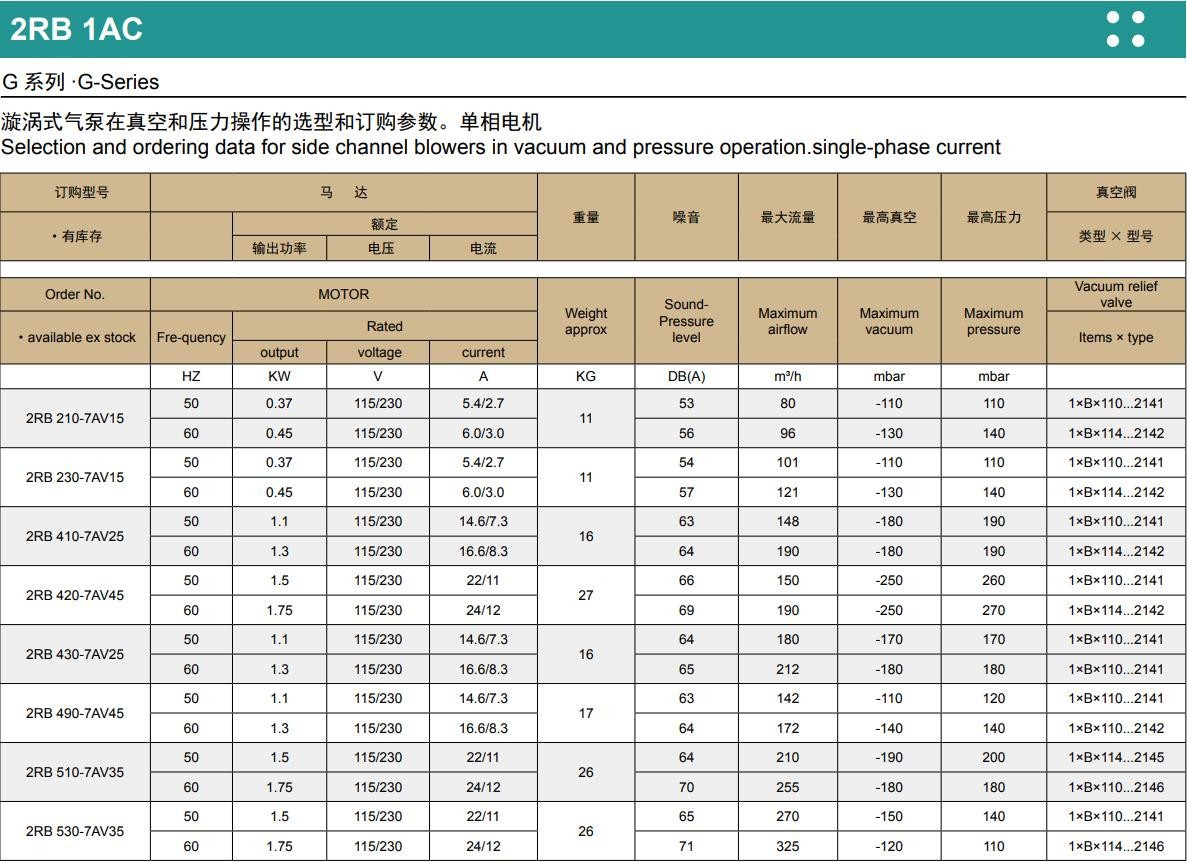Select order number '2RB 410-7AV25'
This screenshot has width=1187, height=863.
click(x=75, y=536)
